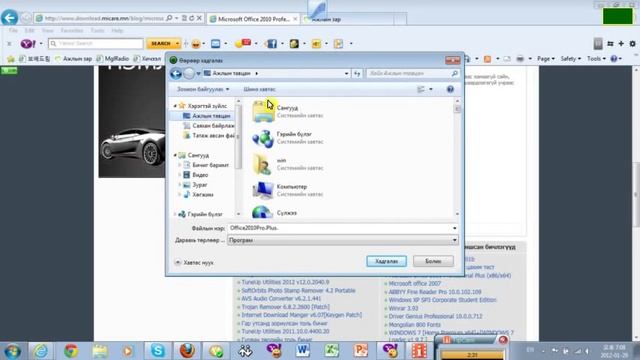Click the Cancel (Болих) button in the dialog

tap(433, 261)
